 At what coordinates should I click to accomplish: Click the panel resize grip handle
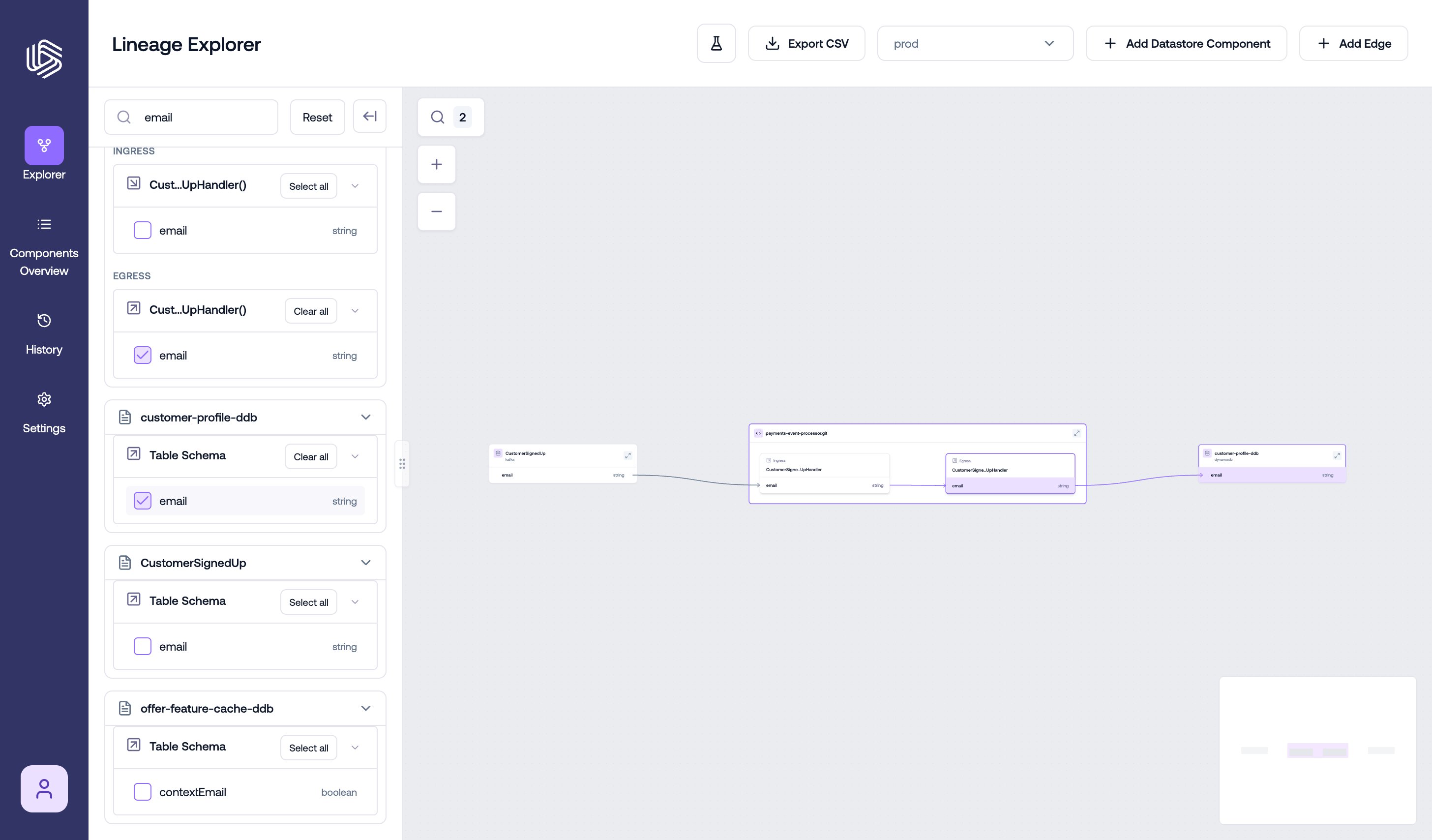pyautogui.click(x=402, y=464)
